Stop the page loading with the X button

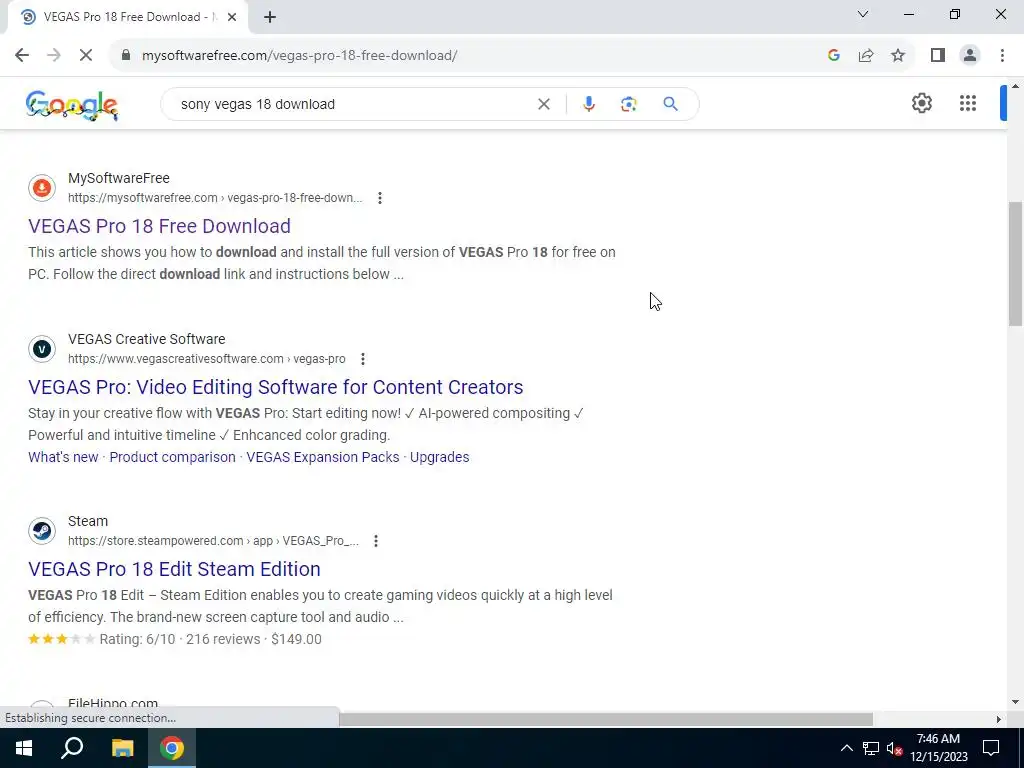pyautogui.click(x=86, y=56)
